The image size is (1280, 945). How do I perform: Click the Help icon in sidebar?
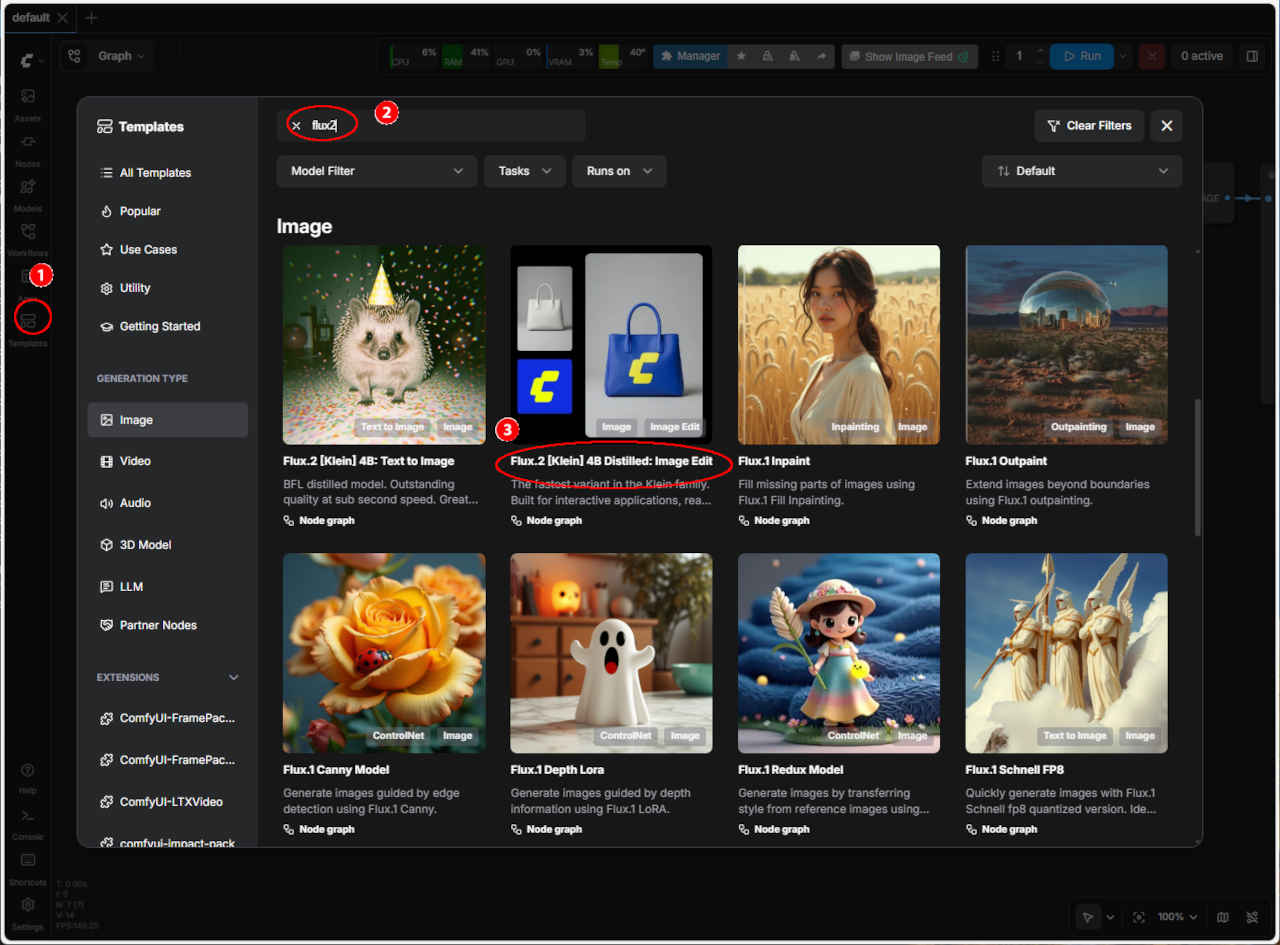28,771
